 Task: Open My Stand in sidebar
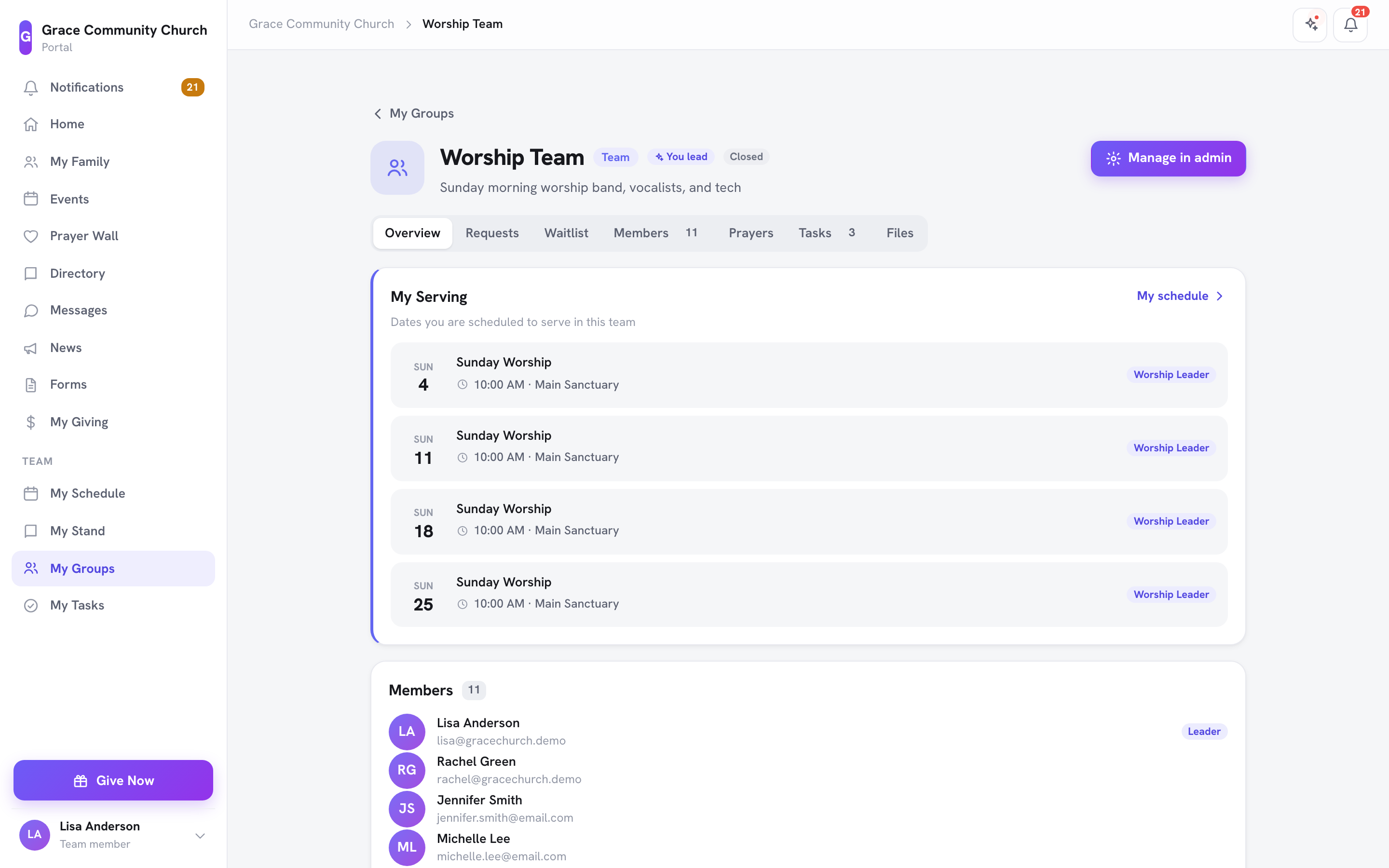[x=113, y=530]
